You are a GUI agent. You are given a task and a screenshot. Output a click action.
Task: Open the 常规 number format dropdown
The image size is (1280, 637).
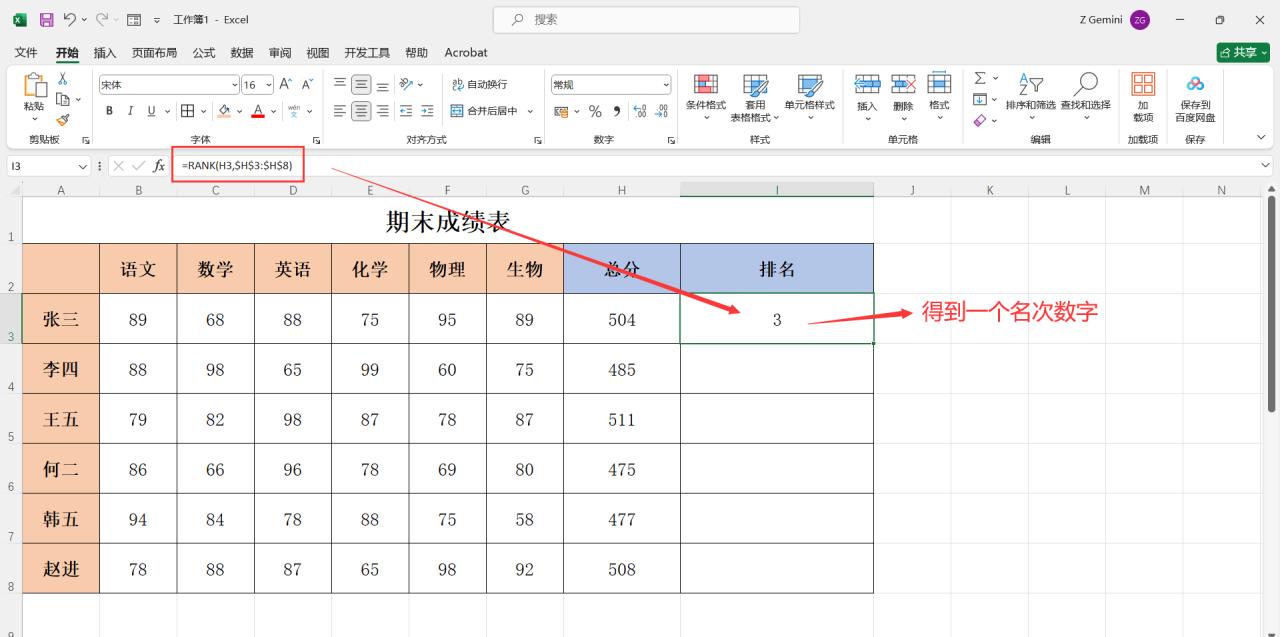[666, 85]
